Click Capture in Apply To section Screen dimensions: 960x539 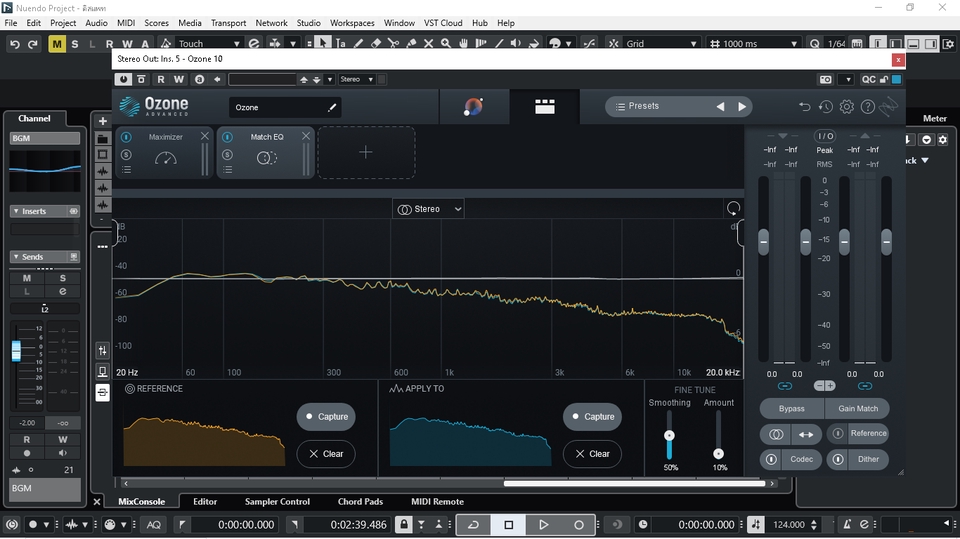coord(592,416)
